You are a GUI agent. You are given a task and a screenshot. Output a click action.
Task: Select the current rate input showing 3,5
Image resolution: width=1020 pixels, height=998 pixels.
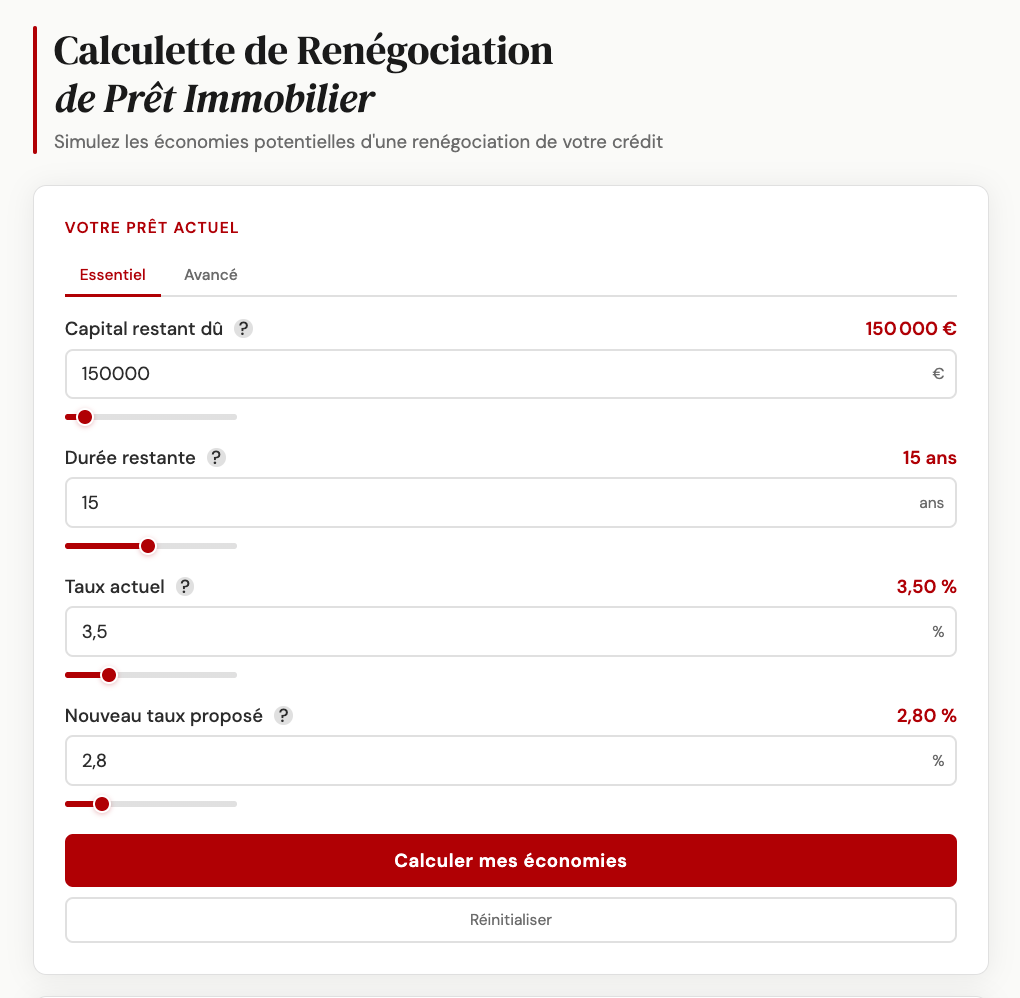(510, 631)
